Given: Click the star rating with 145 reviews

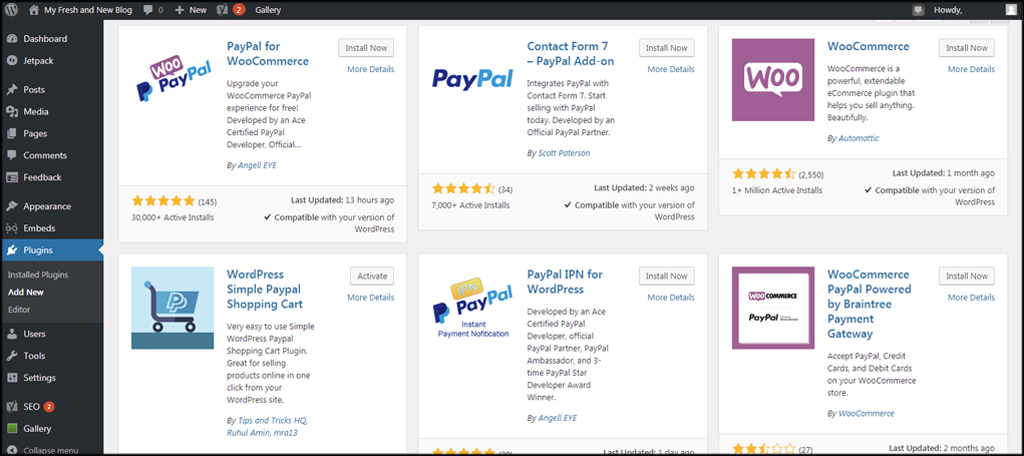Looking at the screenshot, I should pyautogui.click(x=163, y=201).
